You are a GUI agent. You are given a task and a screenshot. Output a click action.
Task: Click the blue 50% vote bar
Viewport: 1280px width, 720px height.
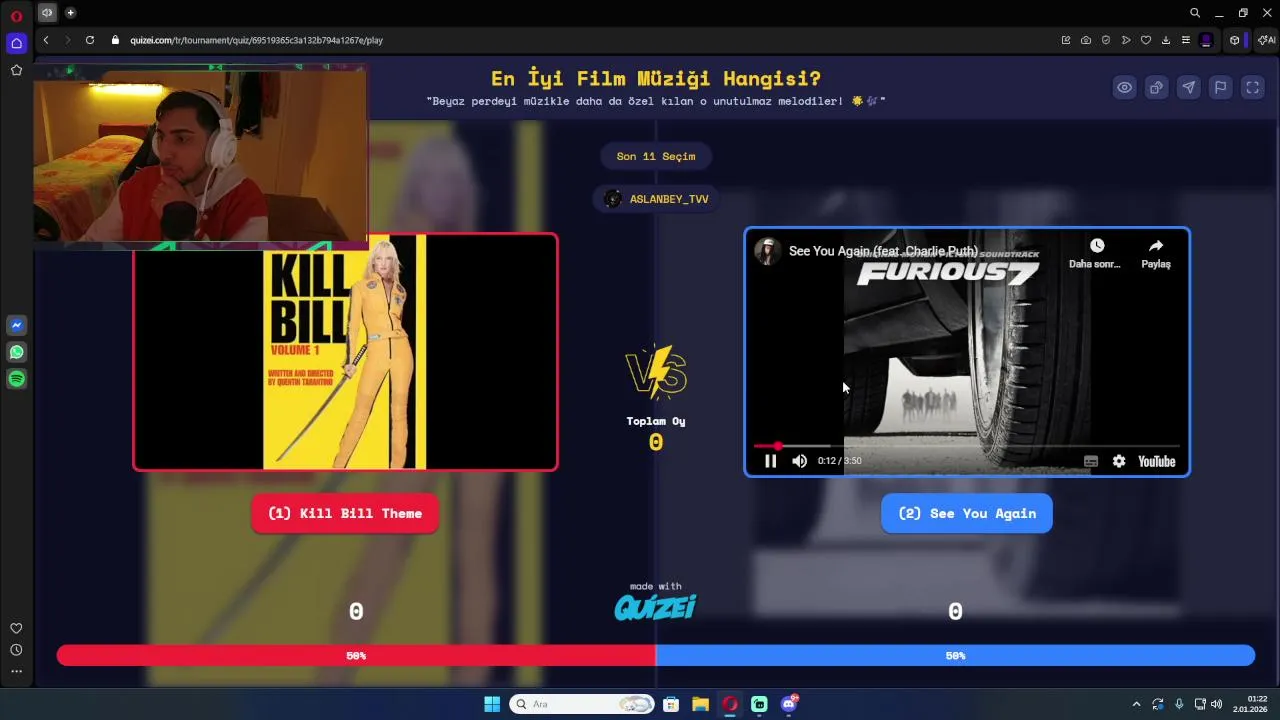955,655
